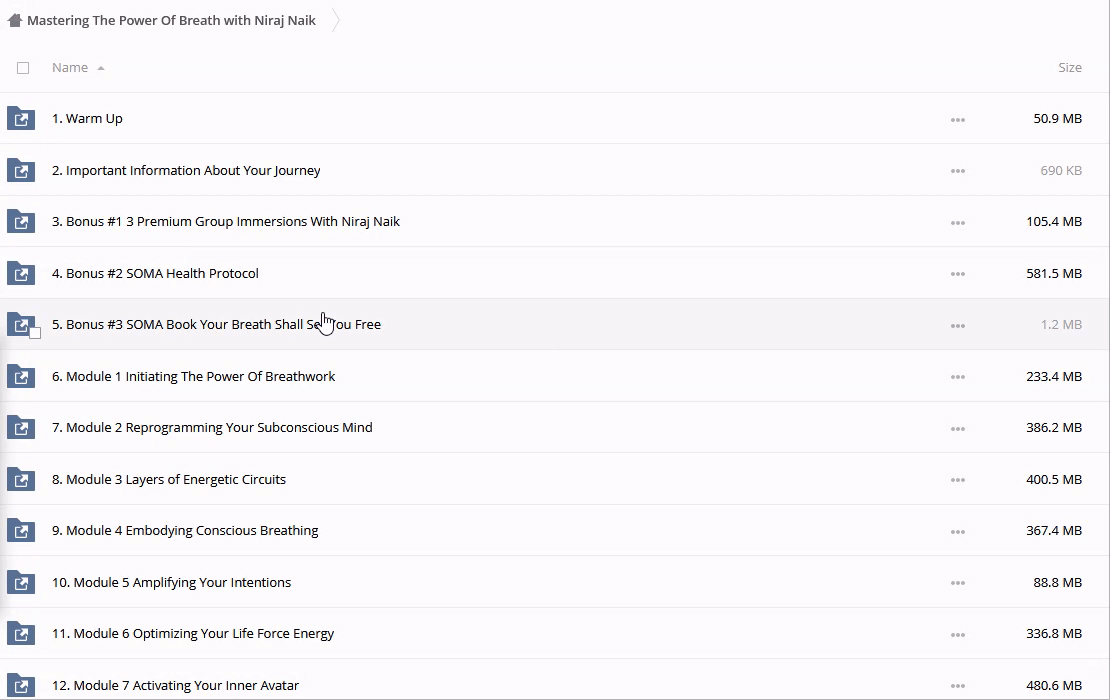Open the Bonus #1 3 Premium Group Immersions folder

226,221
